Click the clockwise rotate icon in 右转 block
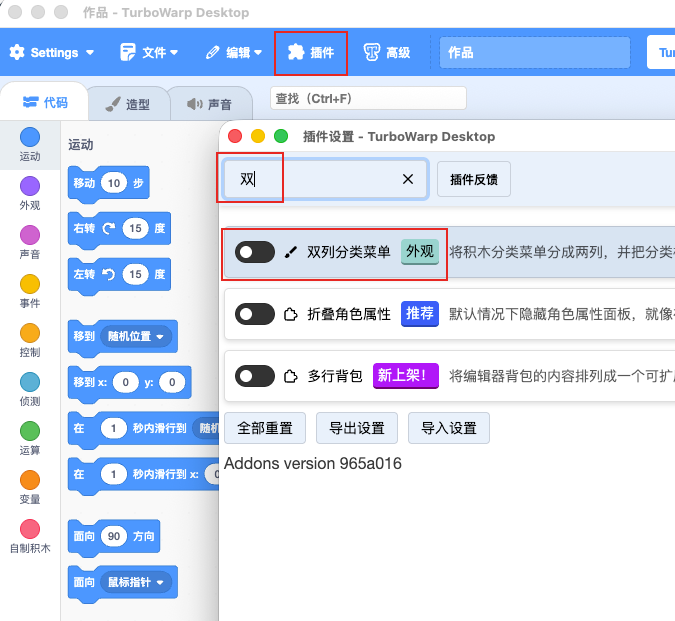 tap(109, 229)
